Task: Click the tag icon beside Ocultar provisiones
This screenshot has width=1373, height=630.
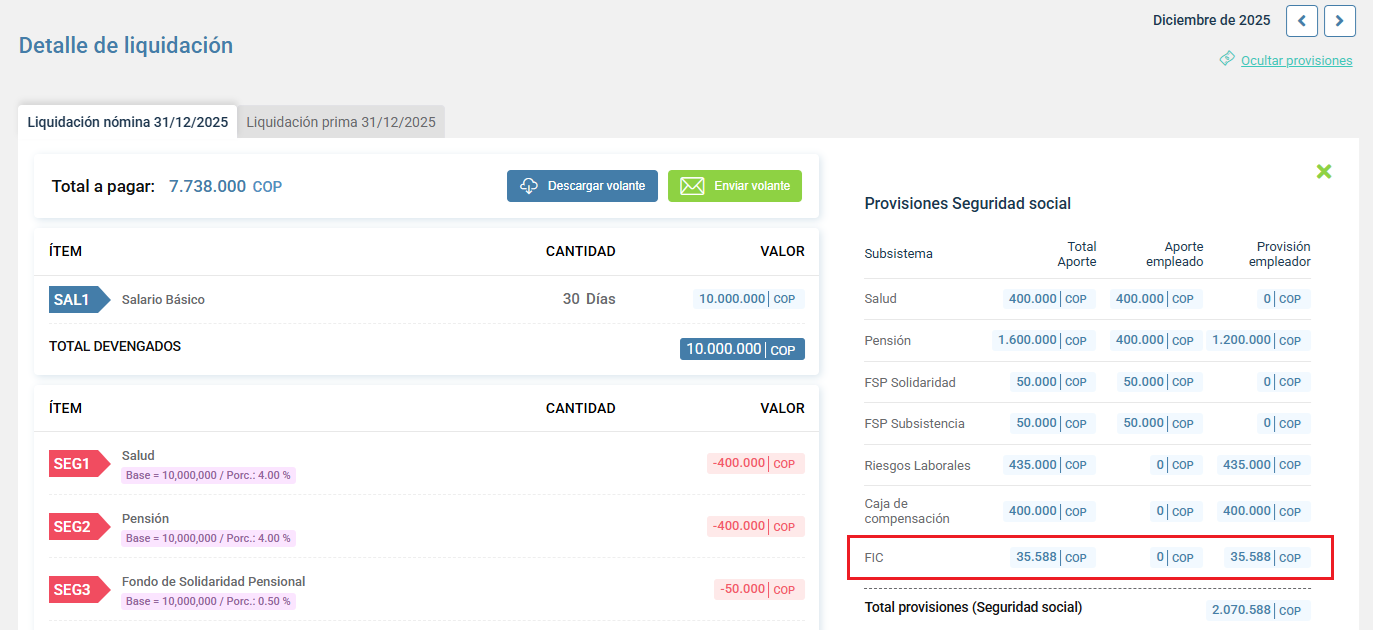Action: click(x=1227, y=60)
